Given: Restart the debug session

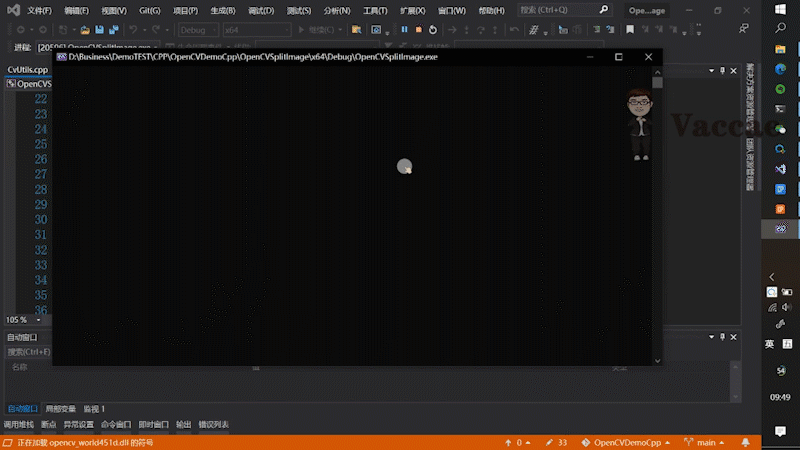Looking at the screenshot, I should pyautogui.click(x=433, y=30).
